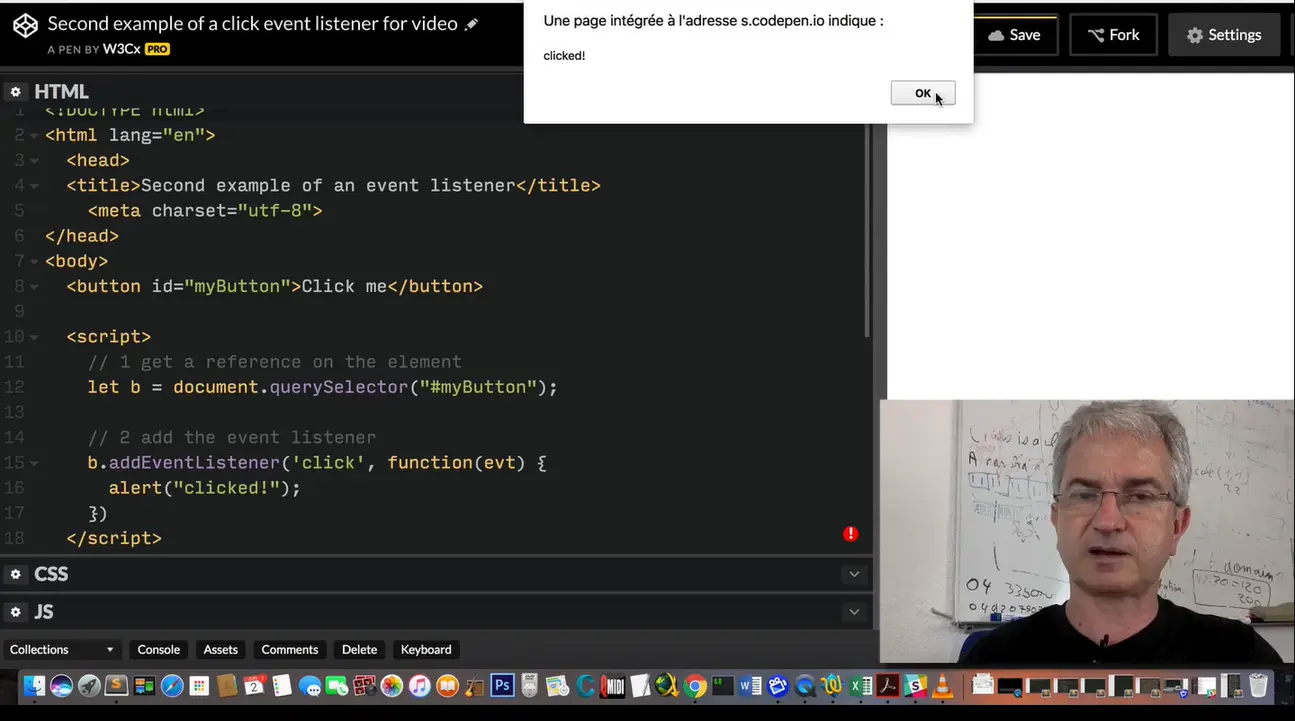The image size is (1295, 721).
Task: Expand the JS panel chevron
Action: pos(854,612)
